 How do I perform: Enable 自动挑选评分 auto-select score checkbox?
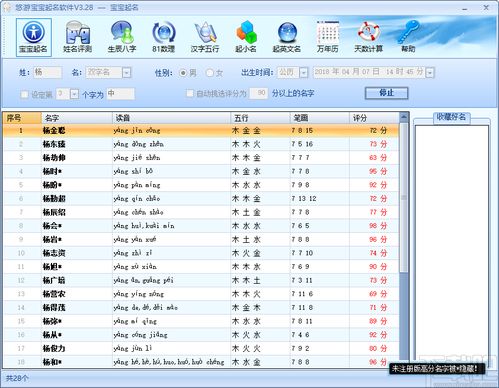190,93
